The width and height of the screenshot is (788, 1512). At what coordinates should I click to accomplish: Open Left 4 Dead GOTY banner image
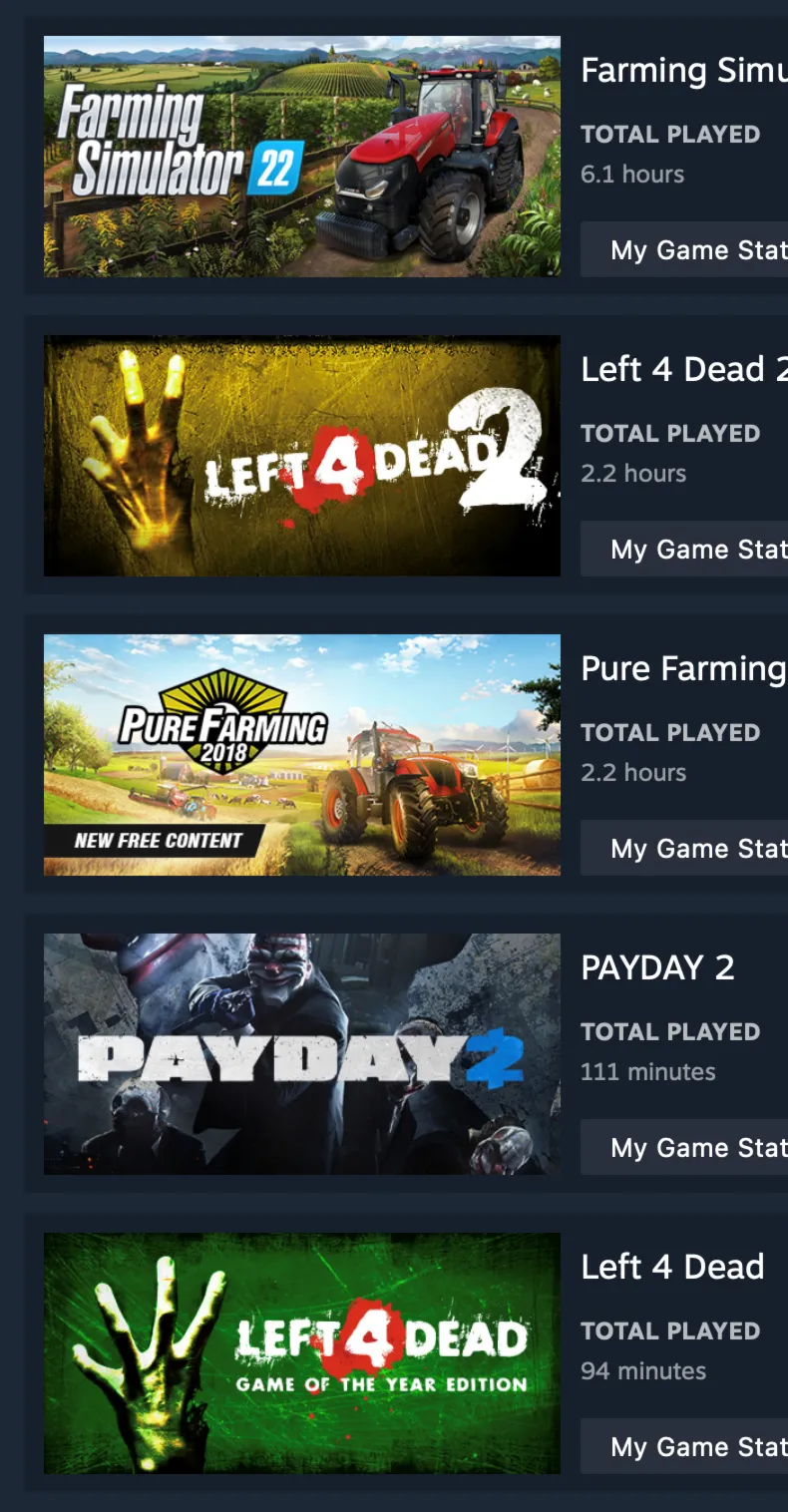tap(302, 1353)
